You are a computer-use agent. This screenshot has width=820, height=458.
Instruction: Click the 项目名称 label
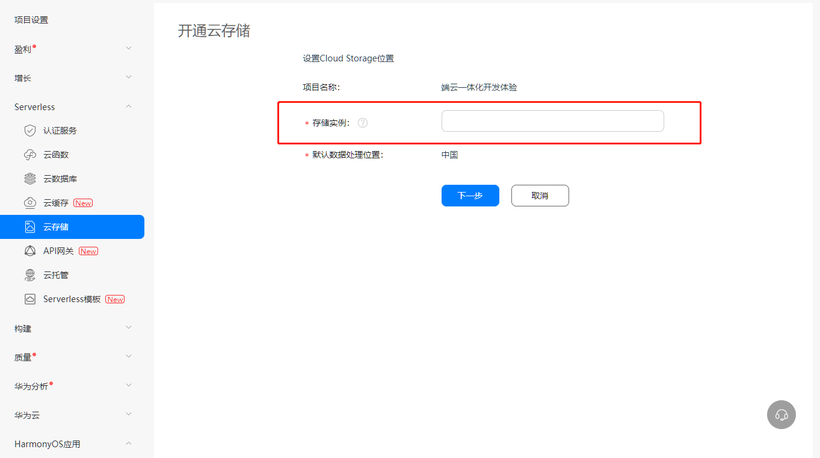(x=321, y=87)
